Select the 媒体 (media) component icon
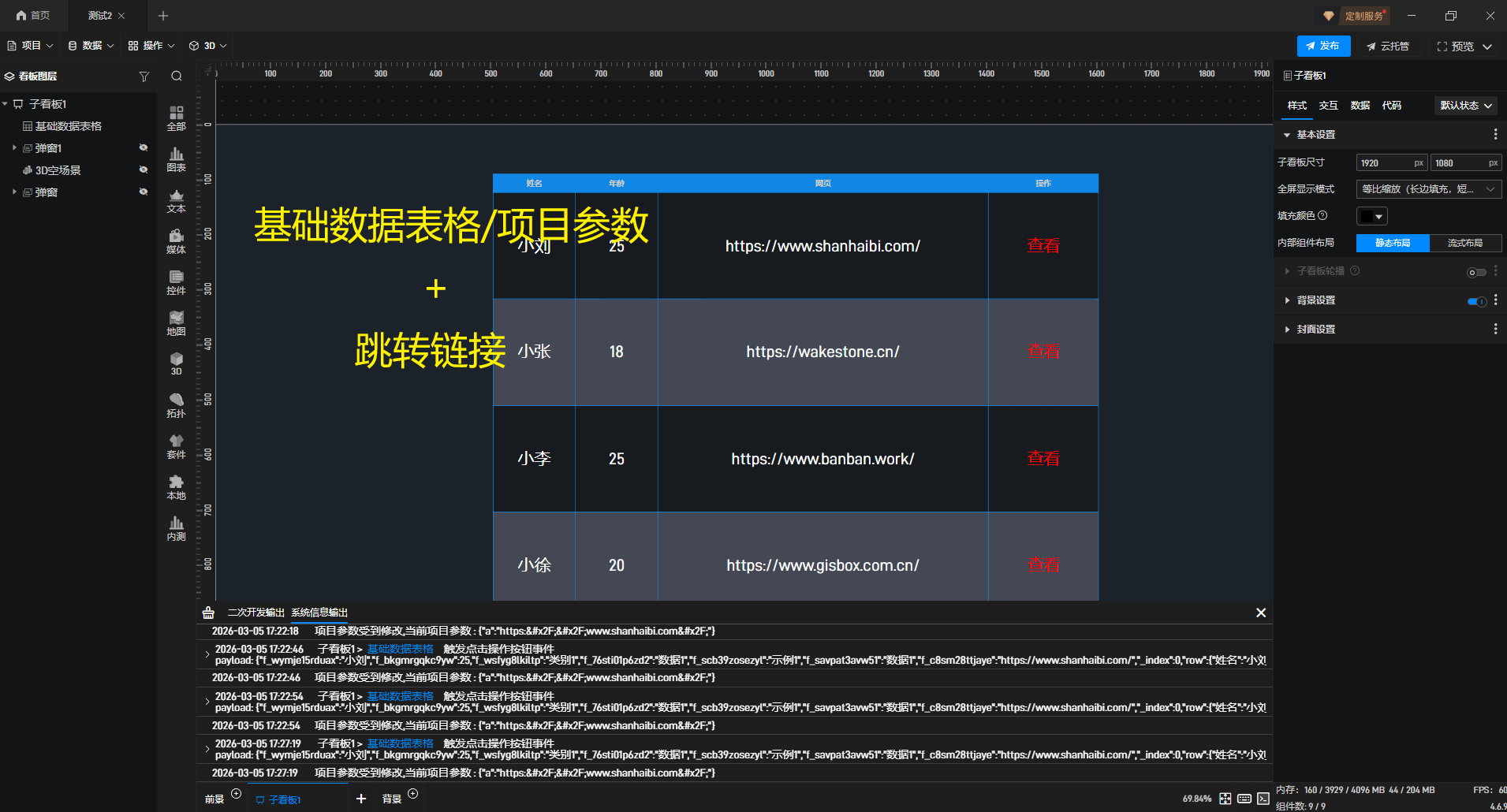This screenshot has height=812, width=1507. pyautogui.click(x=176, y=240)
